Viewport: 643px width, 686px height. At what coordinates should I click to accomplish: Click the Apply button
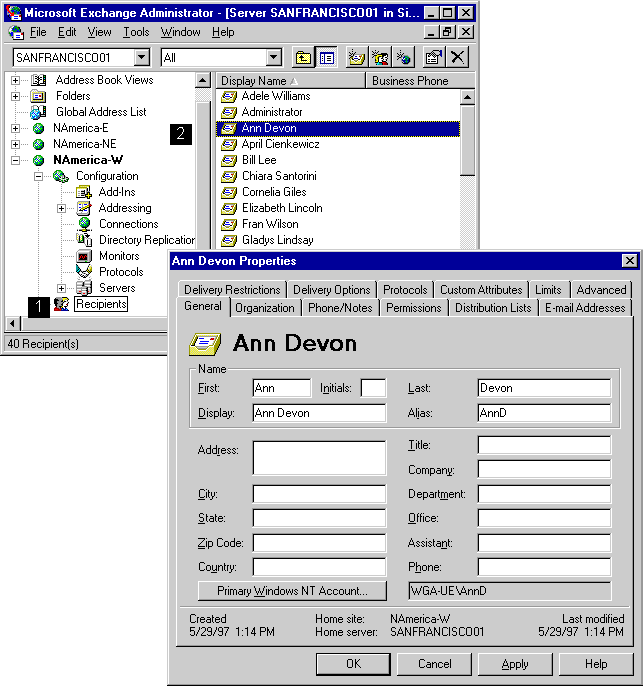(515, 664)
